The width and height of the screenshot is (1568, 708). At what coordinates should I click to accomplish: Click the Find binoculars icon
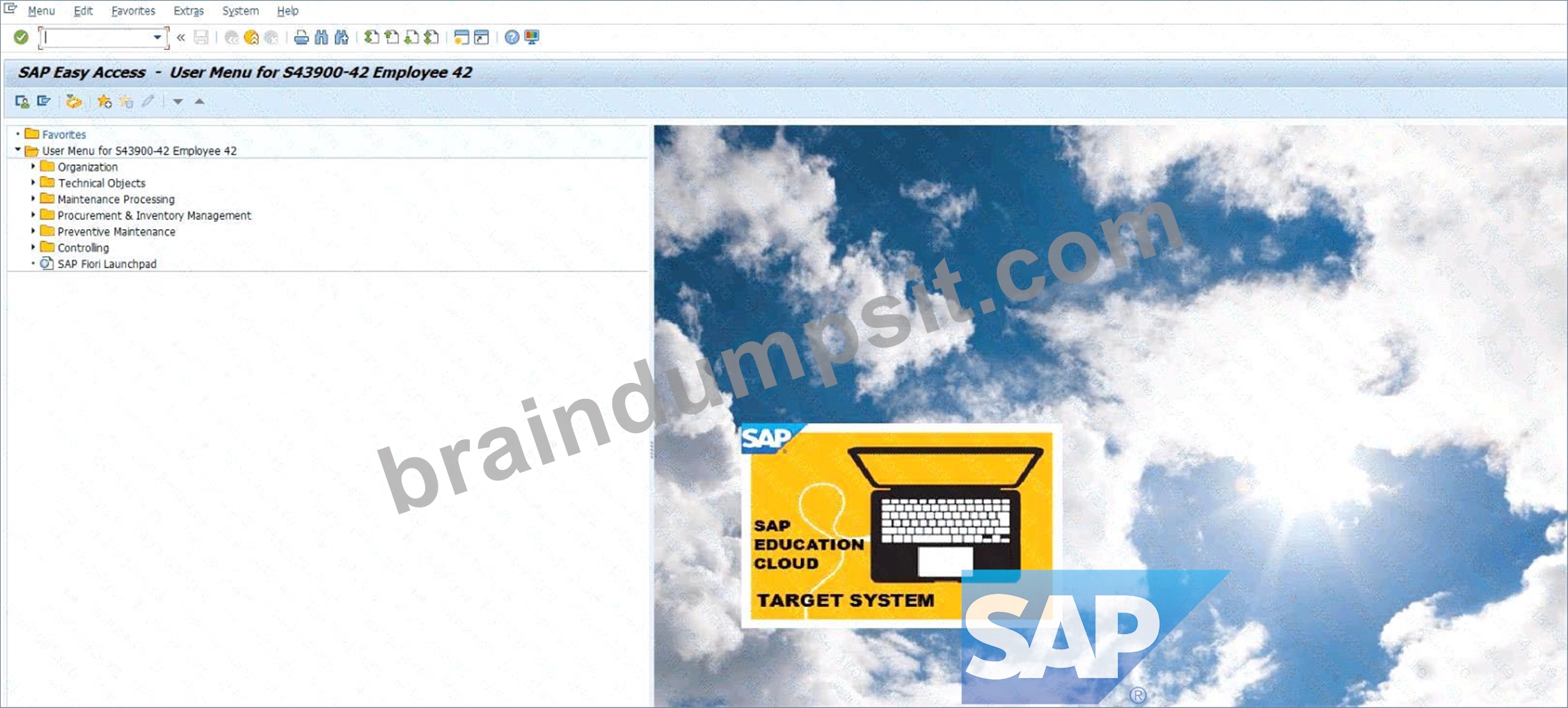(321, 38)
